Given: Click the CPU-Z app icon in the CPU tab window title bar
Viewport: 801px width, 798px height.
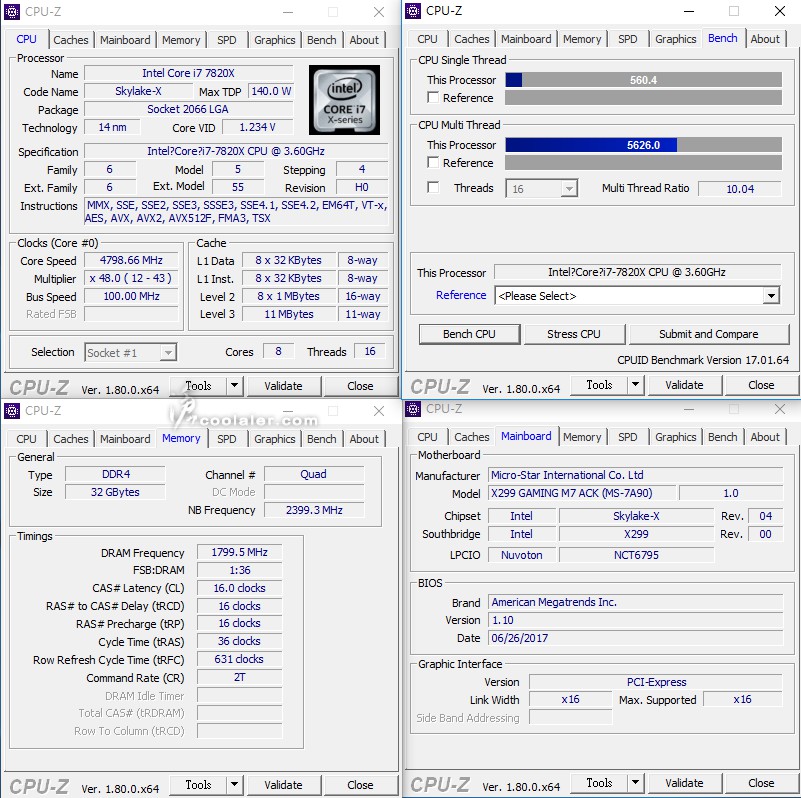Looking at the screenshot, I should [x=11, y=11].
